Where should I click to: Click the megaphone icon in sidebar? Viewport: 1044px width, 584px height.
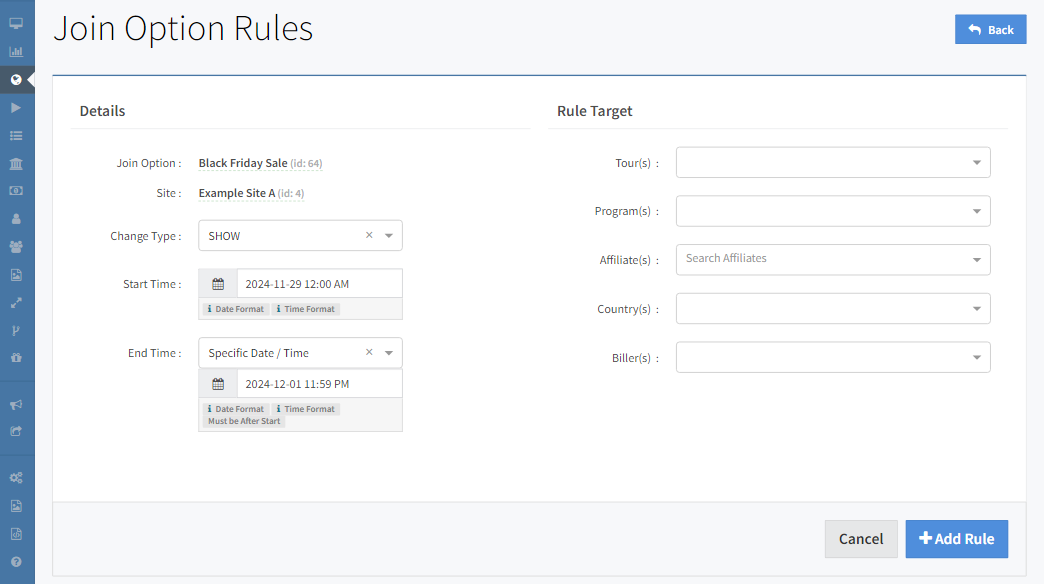coord(16,405)
